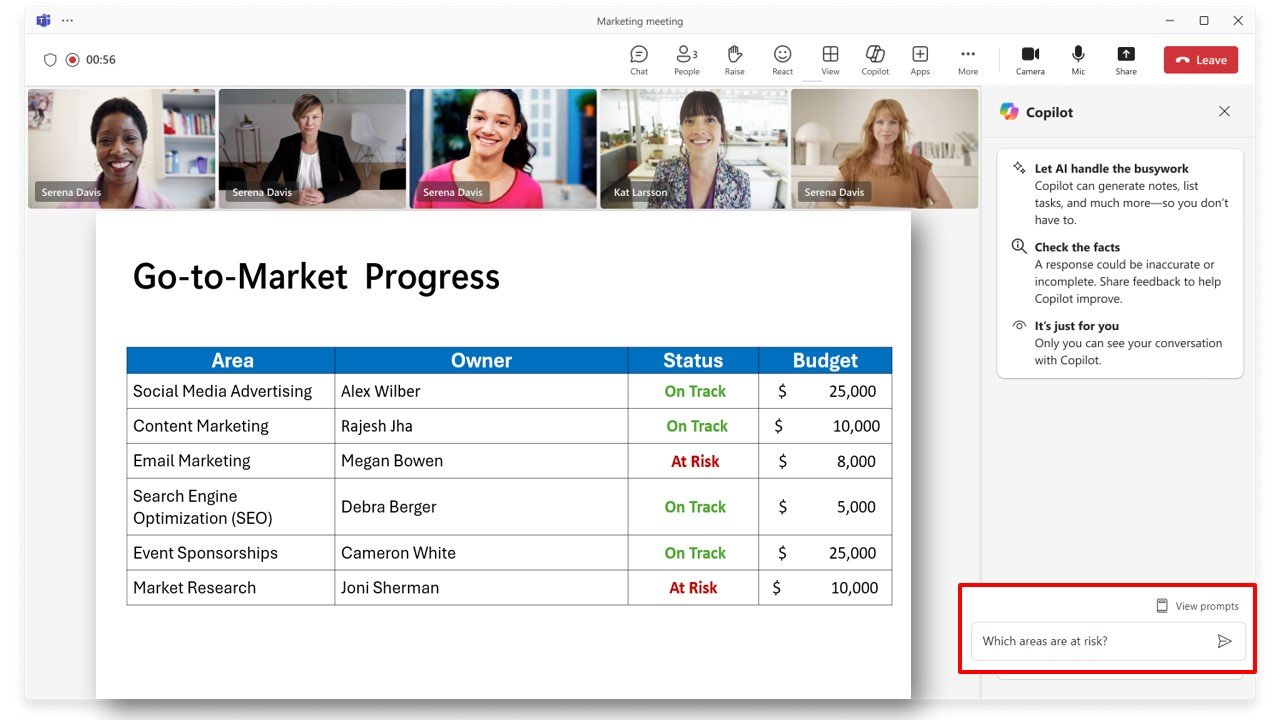Click owner 'Joni Sherman'

390,588
